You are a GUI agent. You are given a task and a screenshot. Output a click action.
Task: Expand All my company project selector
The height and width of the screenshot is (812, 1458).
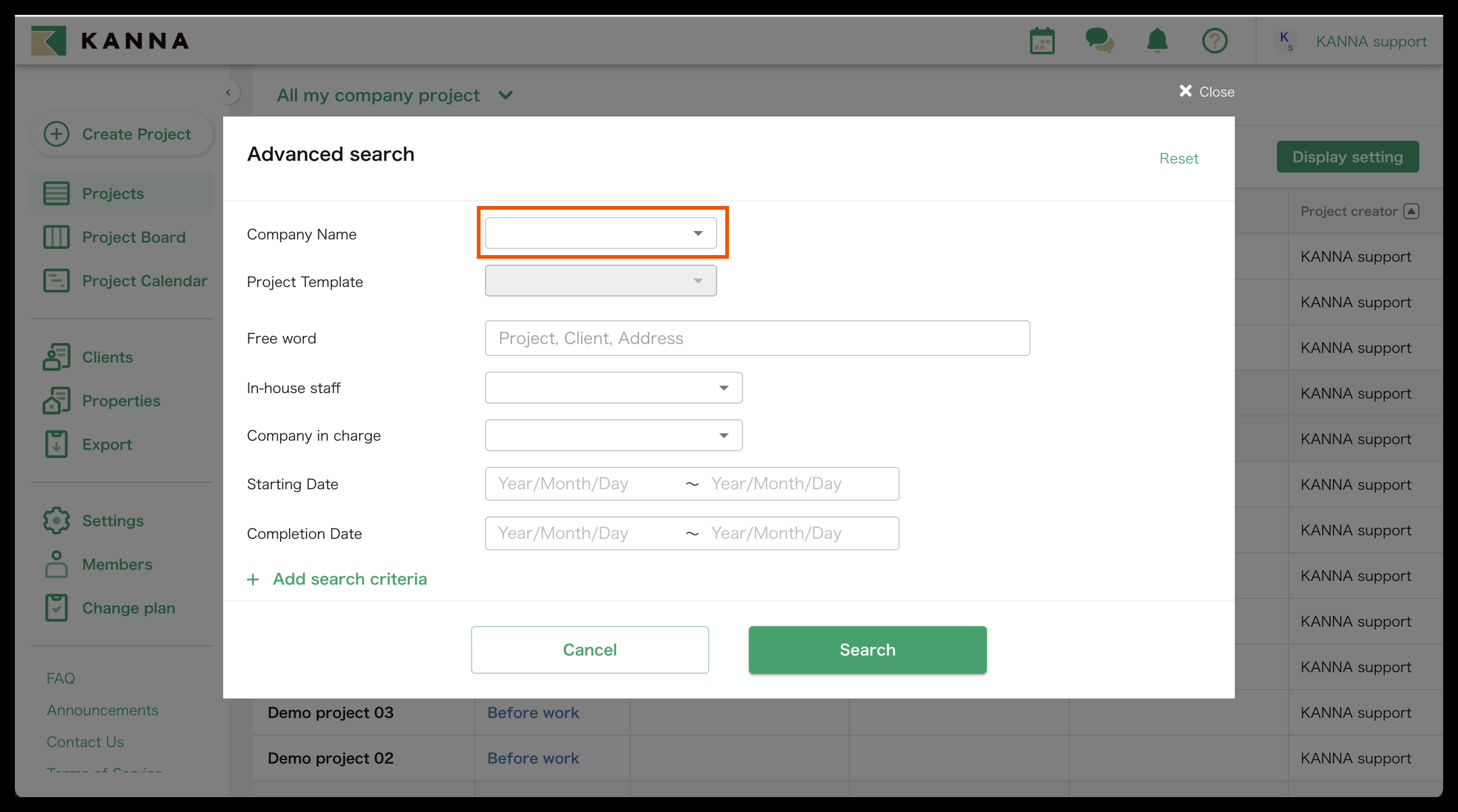tap(505, 95)
